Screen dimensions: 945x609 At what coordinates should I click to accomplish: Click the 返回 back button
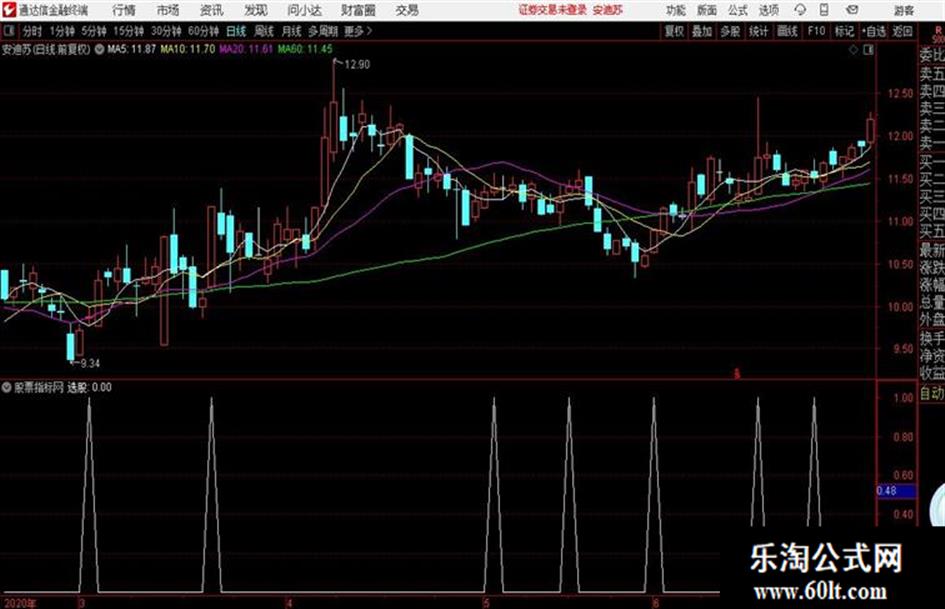coord(902,31)
